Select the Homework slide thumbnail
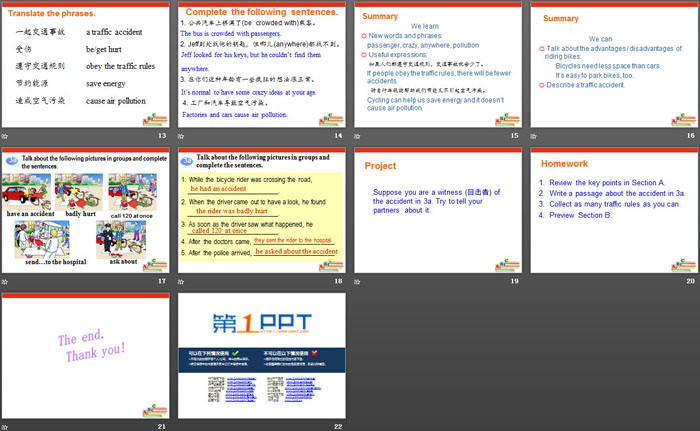 point(613,214)
